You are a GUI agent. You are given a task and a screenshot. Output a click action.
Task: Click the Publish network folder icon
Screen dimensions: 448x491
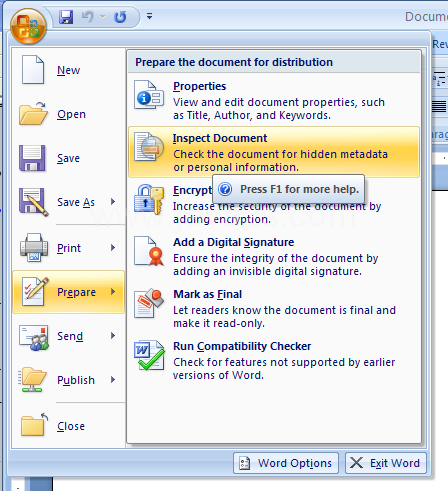point(32,380)
